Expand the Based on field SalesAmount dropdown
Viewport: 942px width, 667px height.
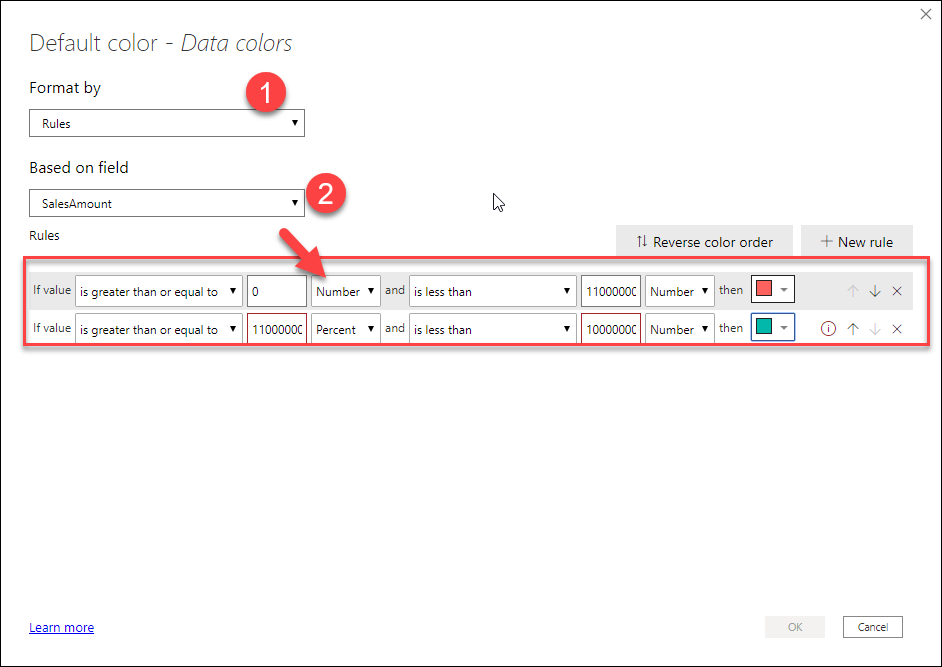click(167, 203)
